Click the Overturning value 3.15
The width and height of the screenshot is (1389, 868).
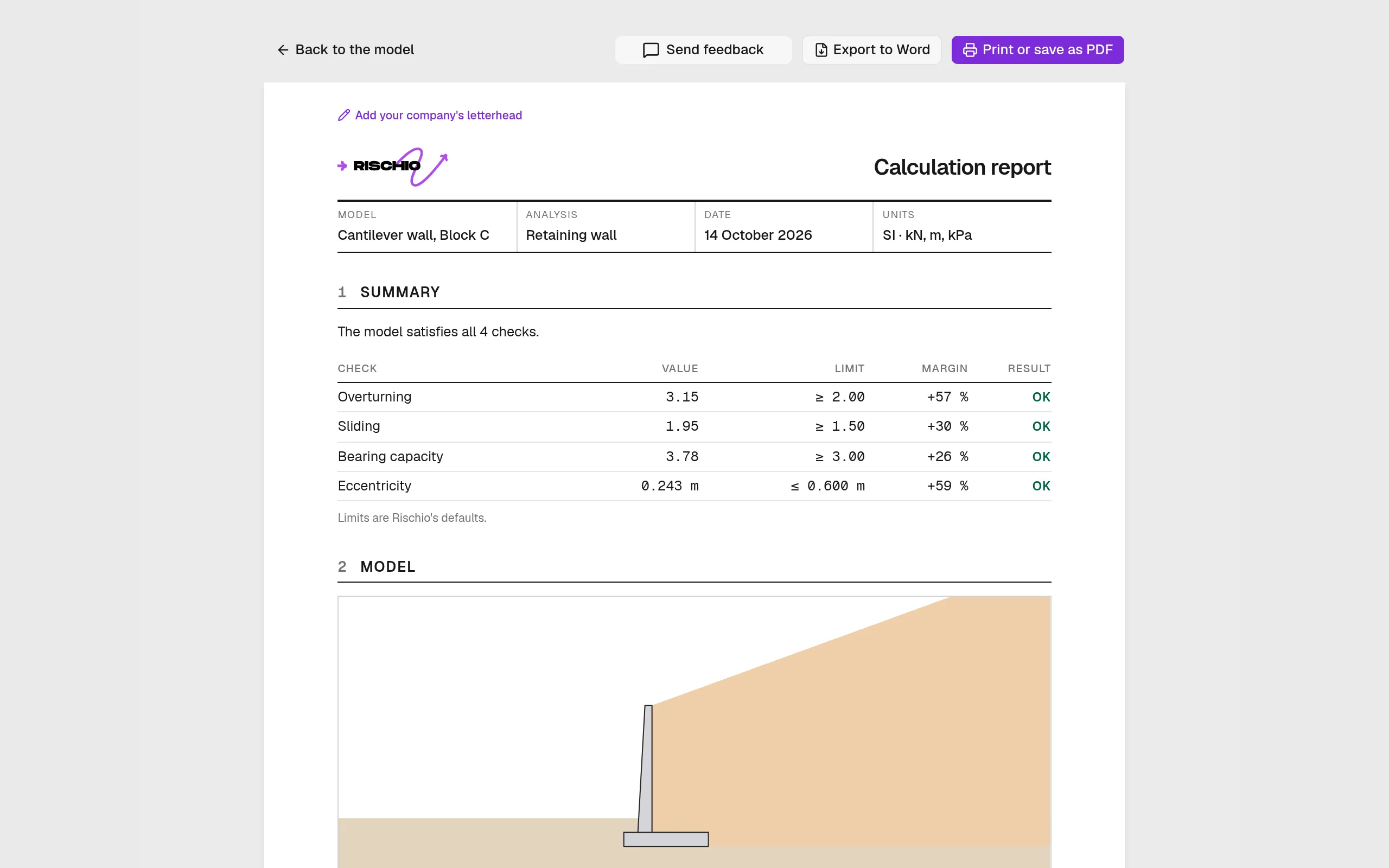click(x=682, y=397)
